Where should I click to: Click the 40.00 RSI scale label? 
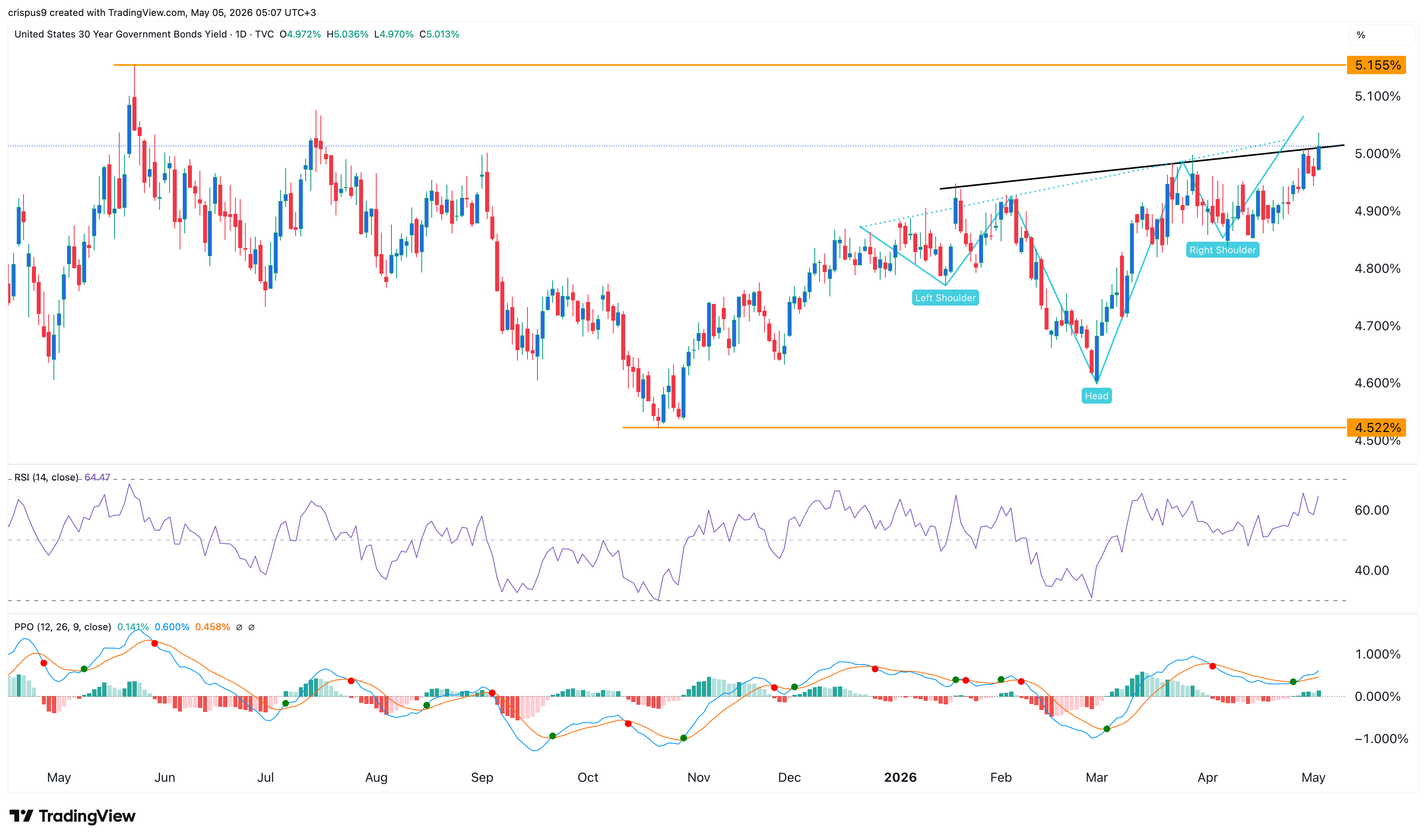point(1371,570)
